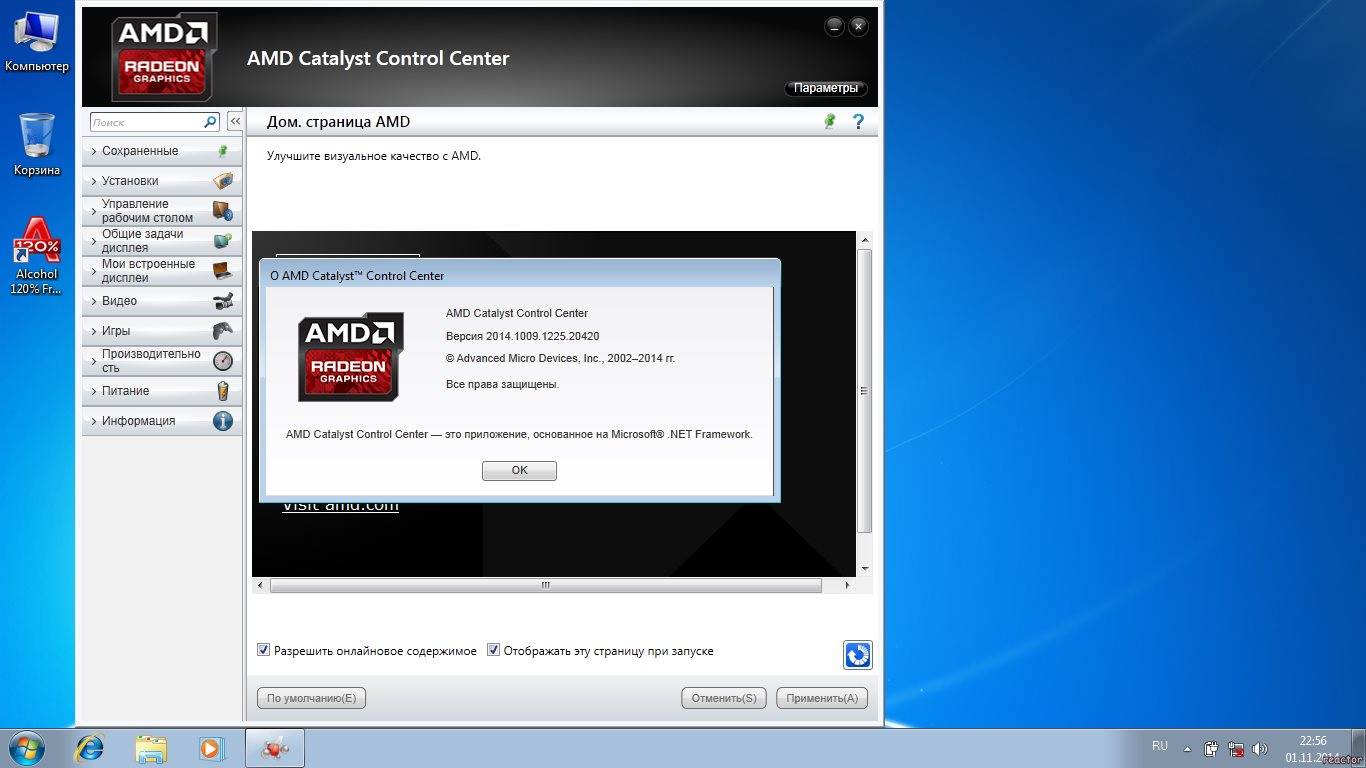Click the vertical scrollbar thumb of content pane

(864, 391)
